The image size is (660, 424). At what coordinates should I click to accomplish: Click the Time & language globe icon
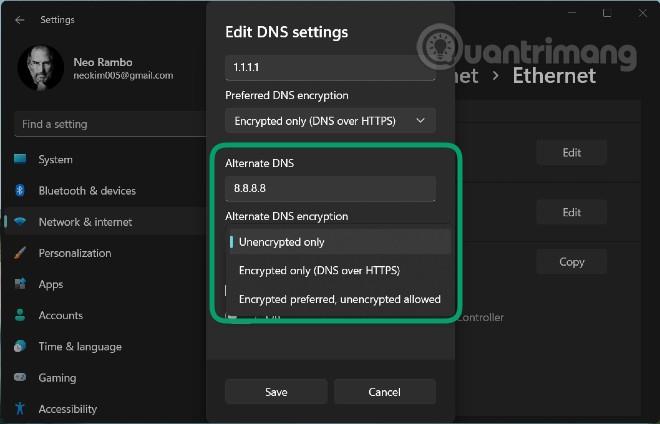click(x=20, y=346)
